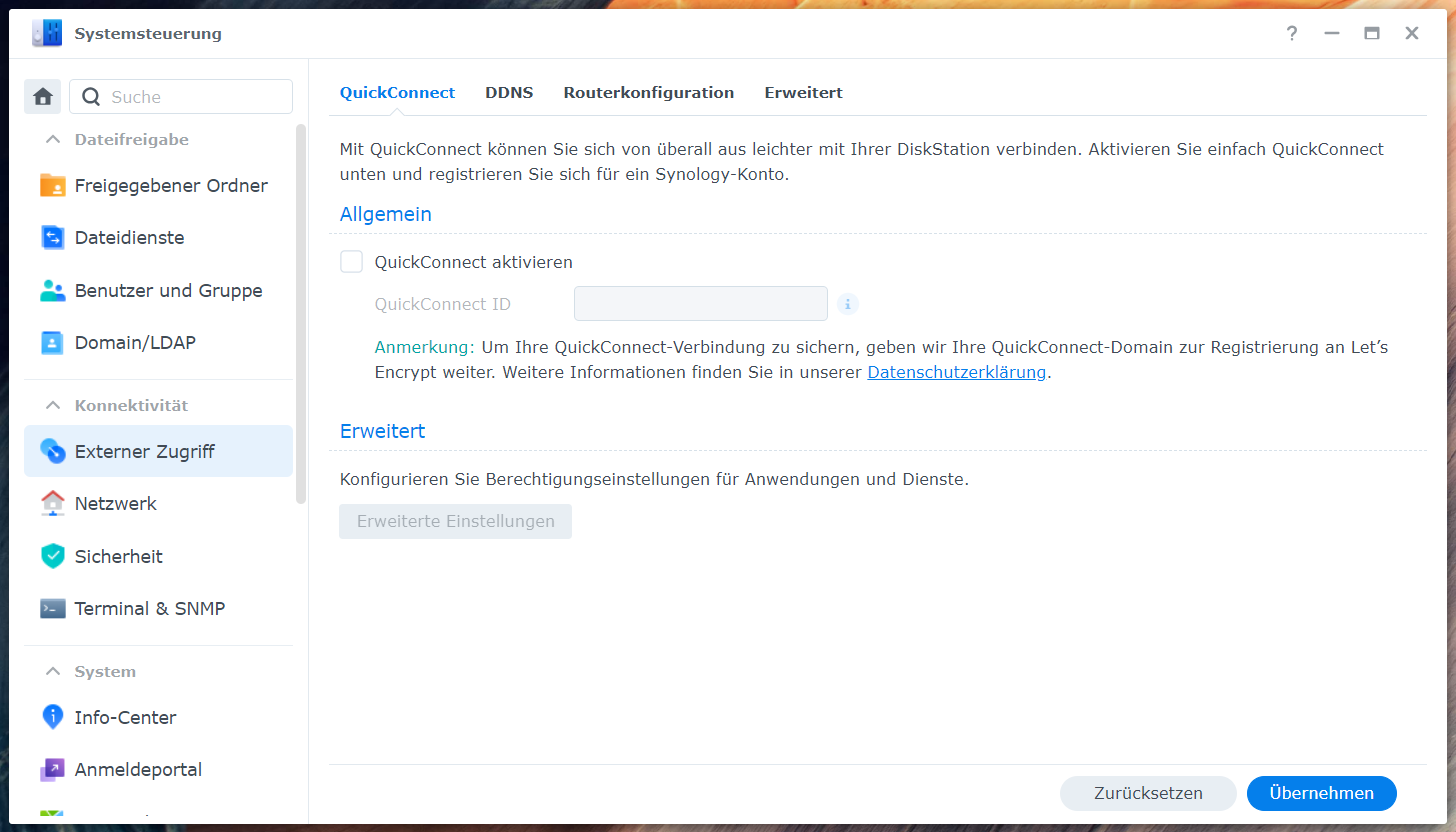
Task: Open Domain/LDAP icon in sidebar
Action: pyautogui.click(x=52, y=343)
